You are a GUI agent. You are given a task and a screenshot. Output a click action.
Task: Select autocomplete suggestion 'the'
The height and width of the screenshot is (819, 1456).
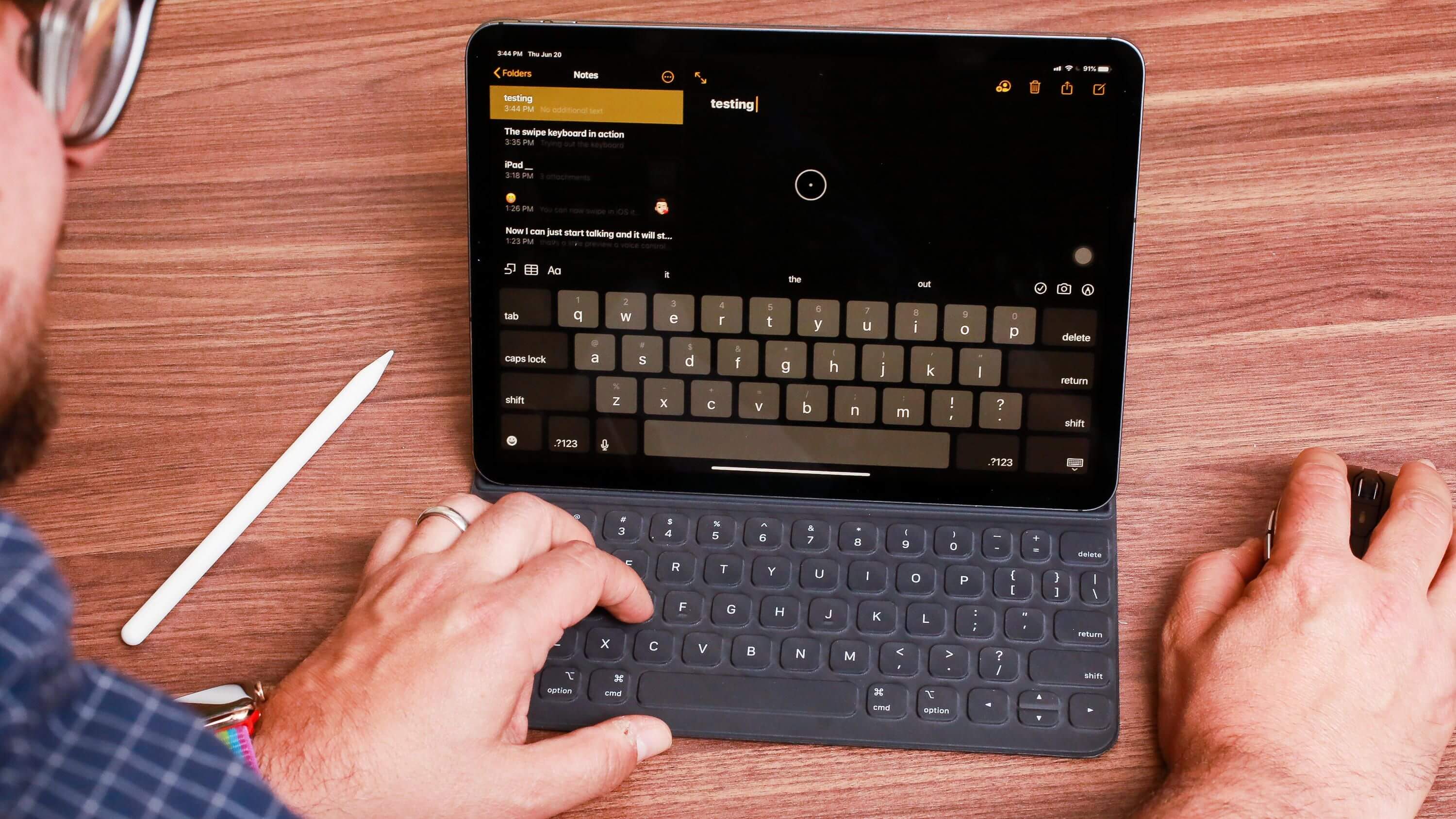coord(796,278)
